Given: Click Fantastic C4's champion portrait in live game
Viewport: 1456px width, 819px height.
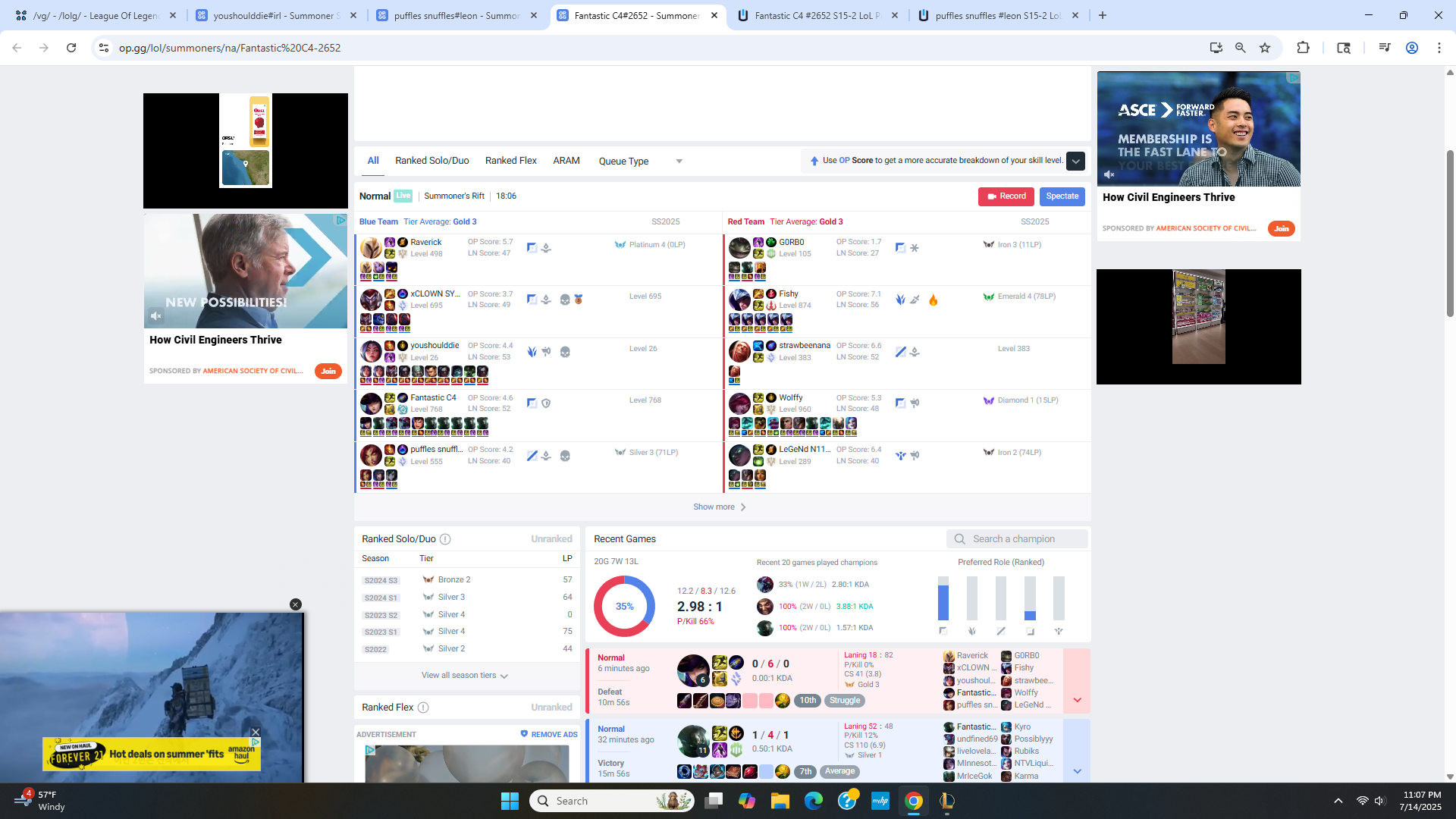Looking at the screenshot, I should (371, 403).
